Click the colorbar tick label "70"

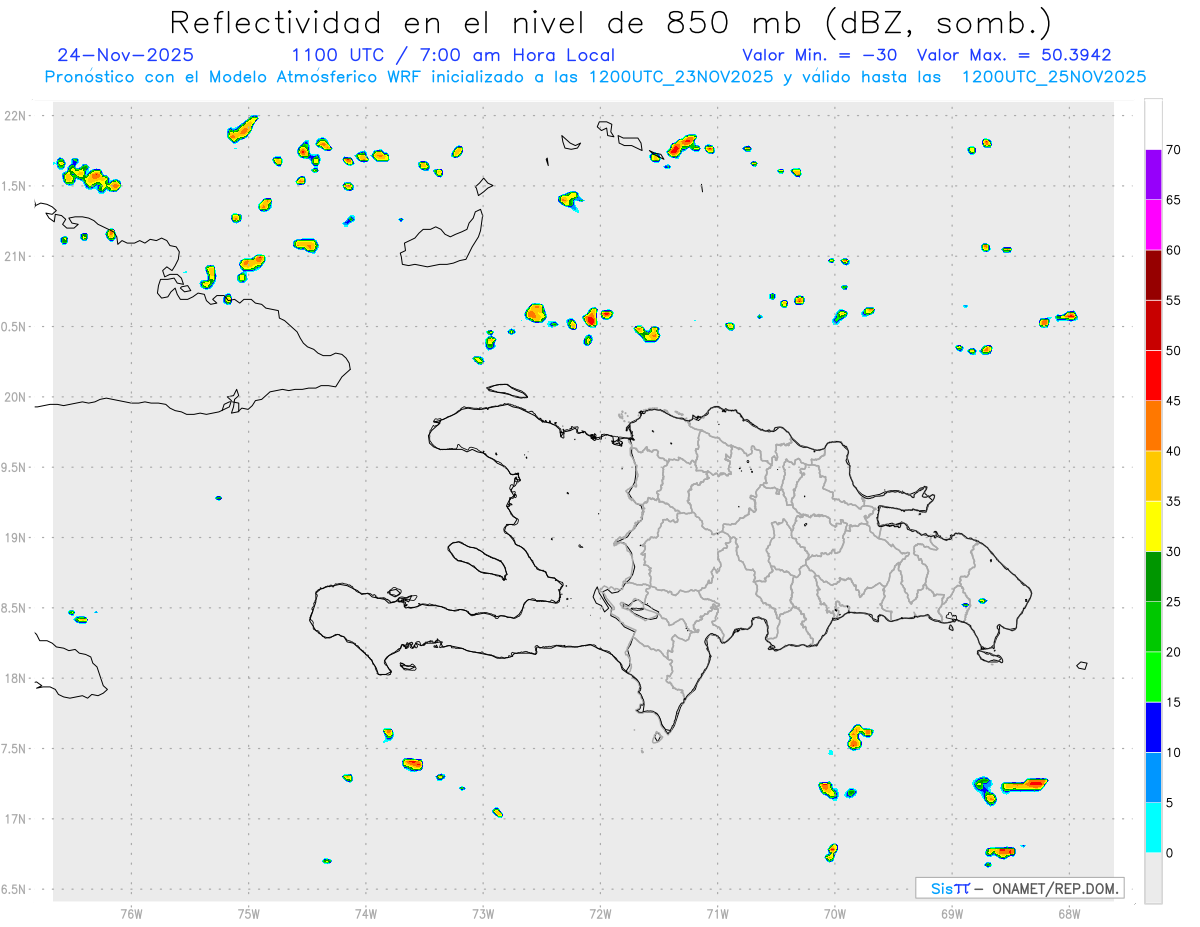(1174, 150)
